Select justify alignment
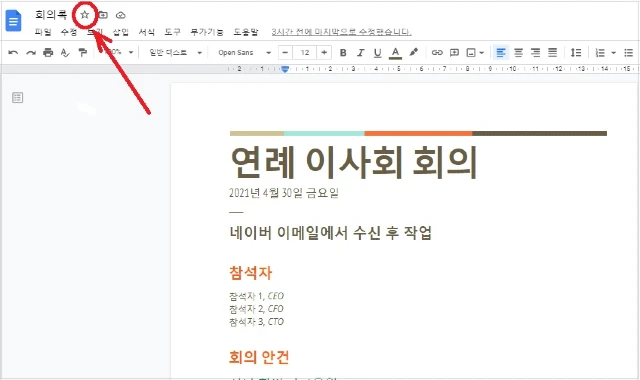 pyautogui.click(x=552, y=53)
